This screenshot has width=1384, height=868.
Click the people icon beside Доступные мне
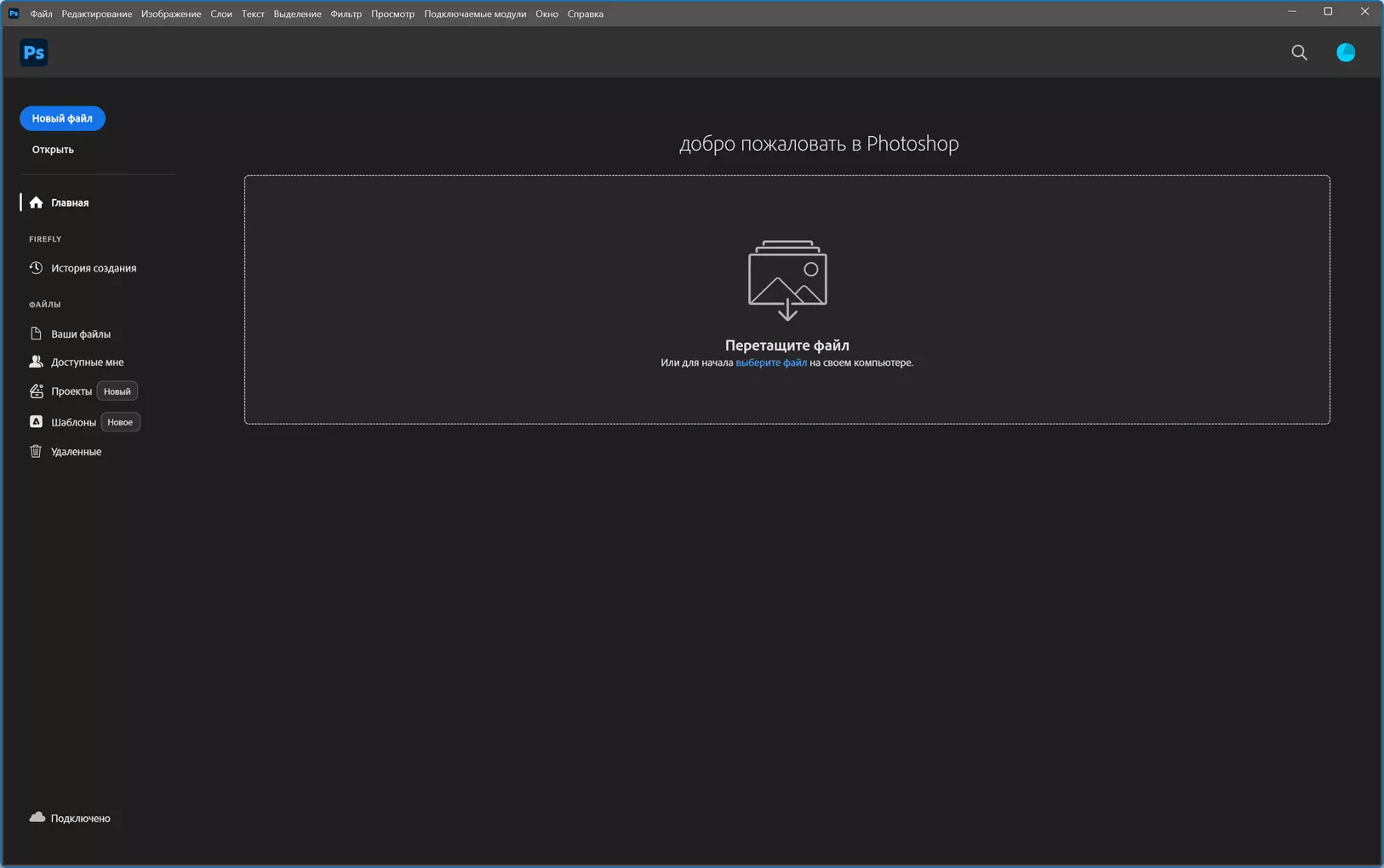[x=36, y=362]
